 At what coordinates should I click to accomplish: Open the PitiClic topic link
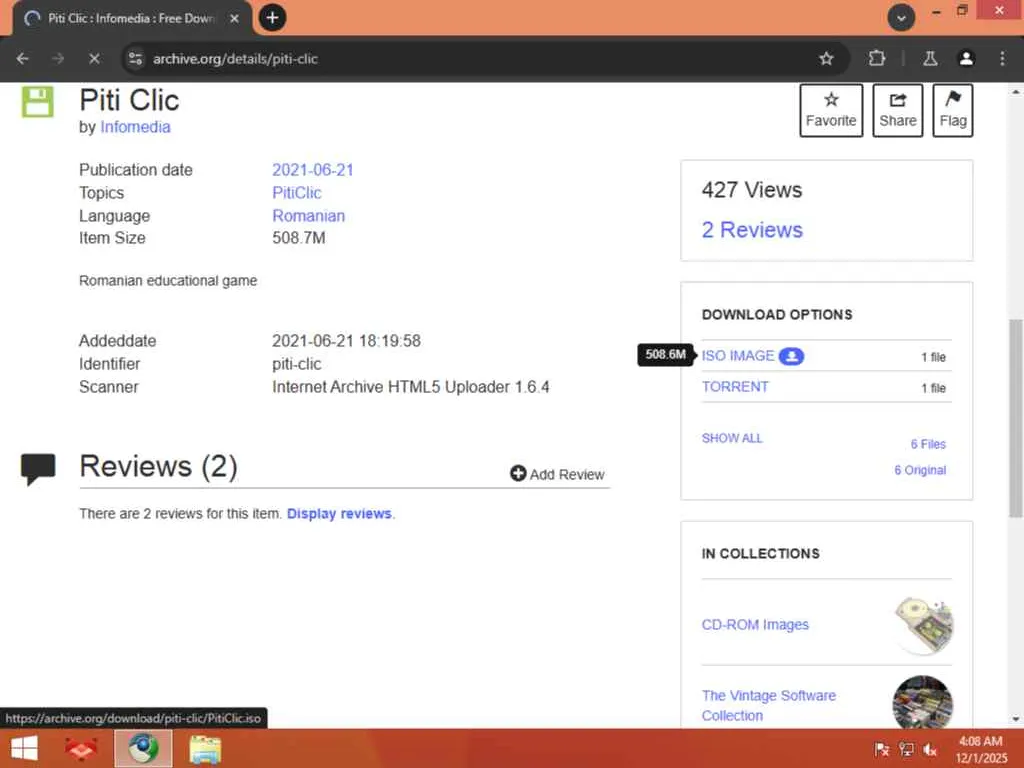[x=296, y=193]
